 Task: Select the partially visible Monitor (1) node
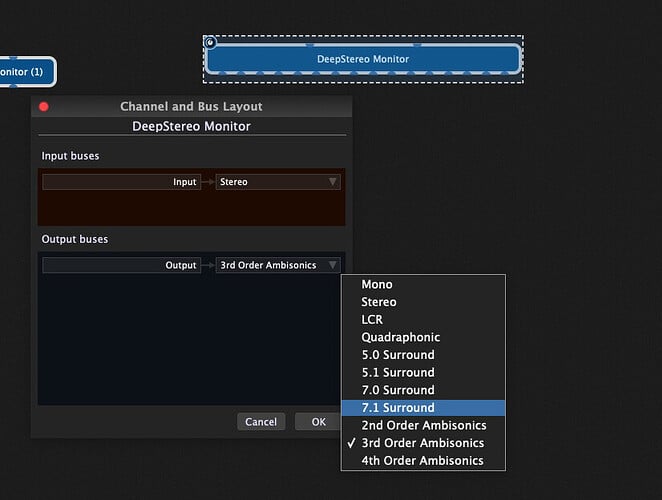point(27,72)
